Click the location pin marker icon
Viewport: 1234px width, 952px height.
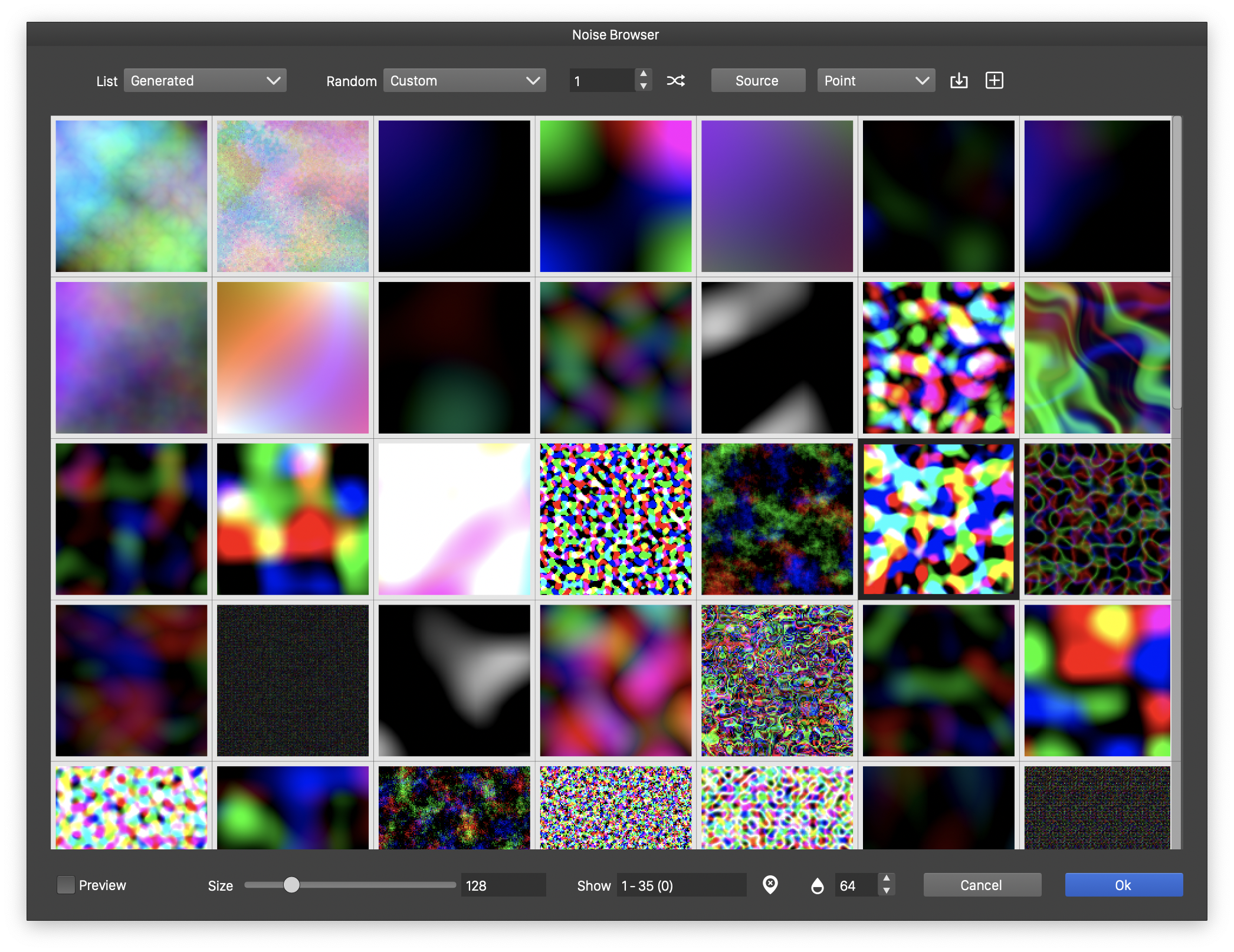point(770,885)
